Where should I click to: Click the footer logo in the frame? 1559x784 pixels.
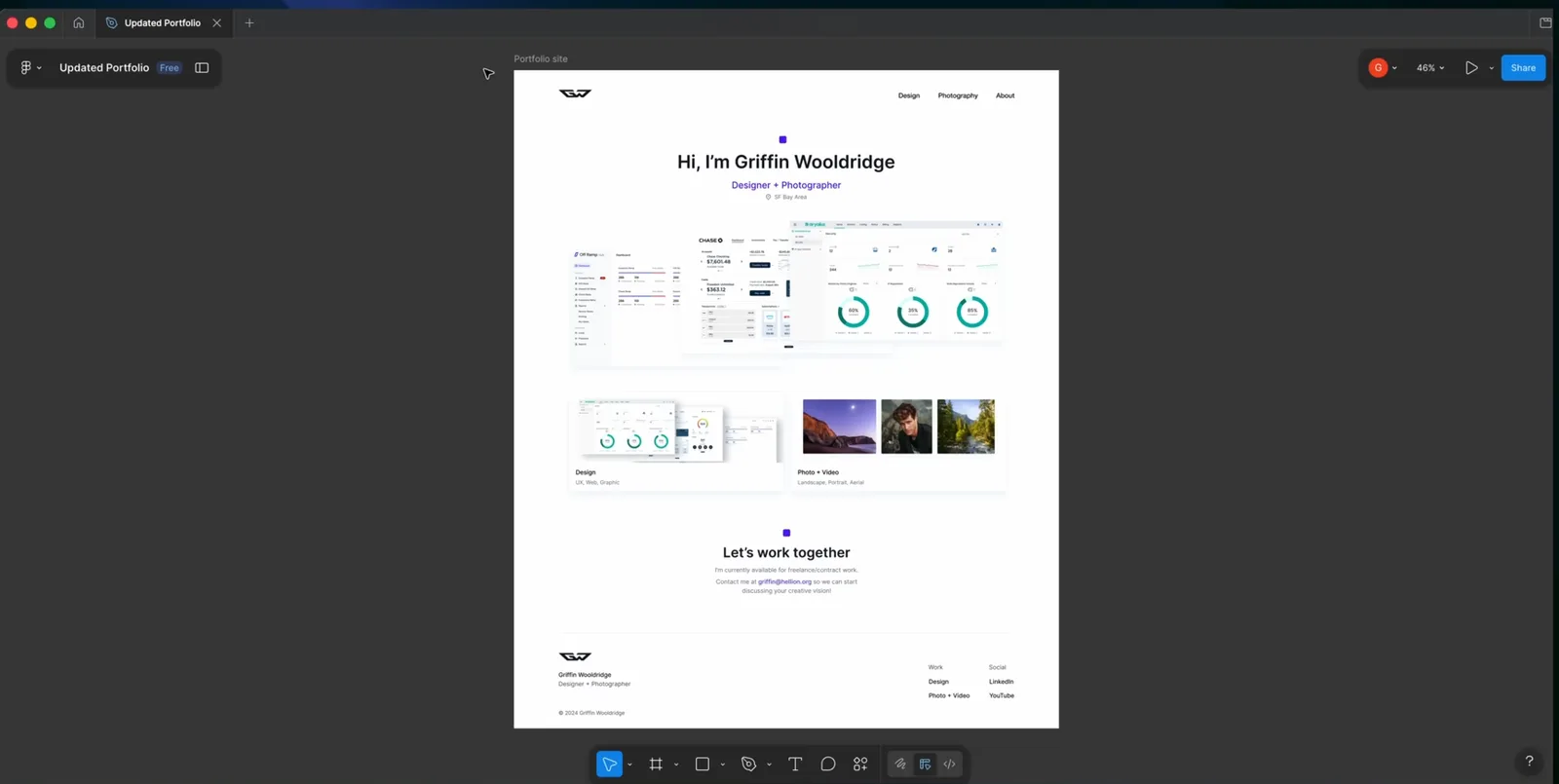pyautogui.click(x=575, y=656)
